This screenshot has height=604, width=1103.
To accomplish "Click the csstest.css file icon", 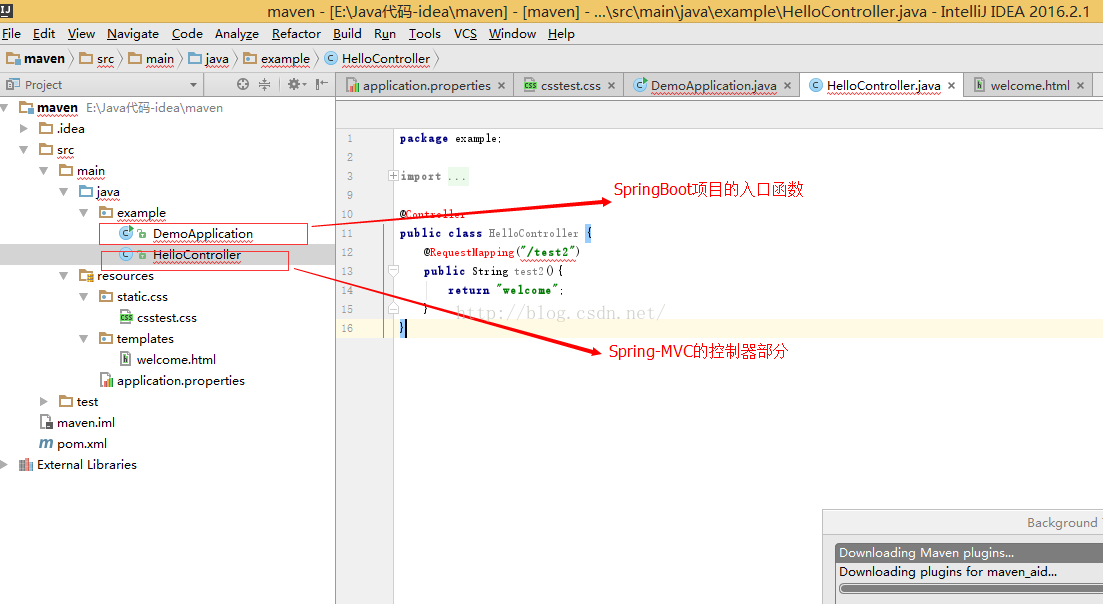I will 126,317.
